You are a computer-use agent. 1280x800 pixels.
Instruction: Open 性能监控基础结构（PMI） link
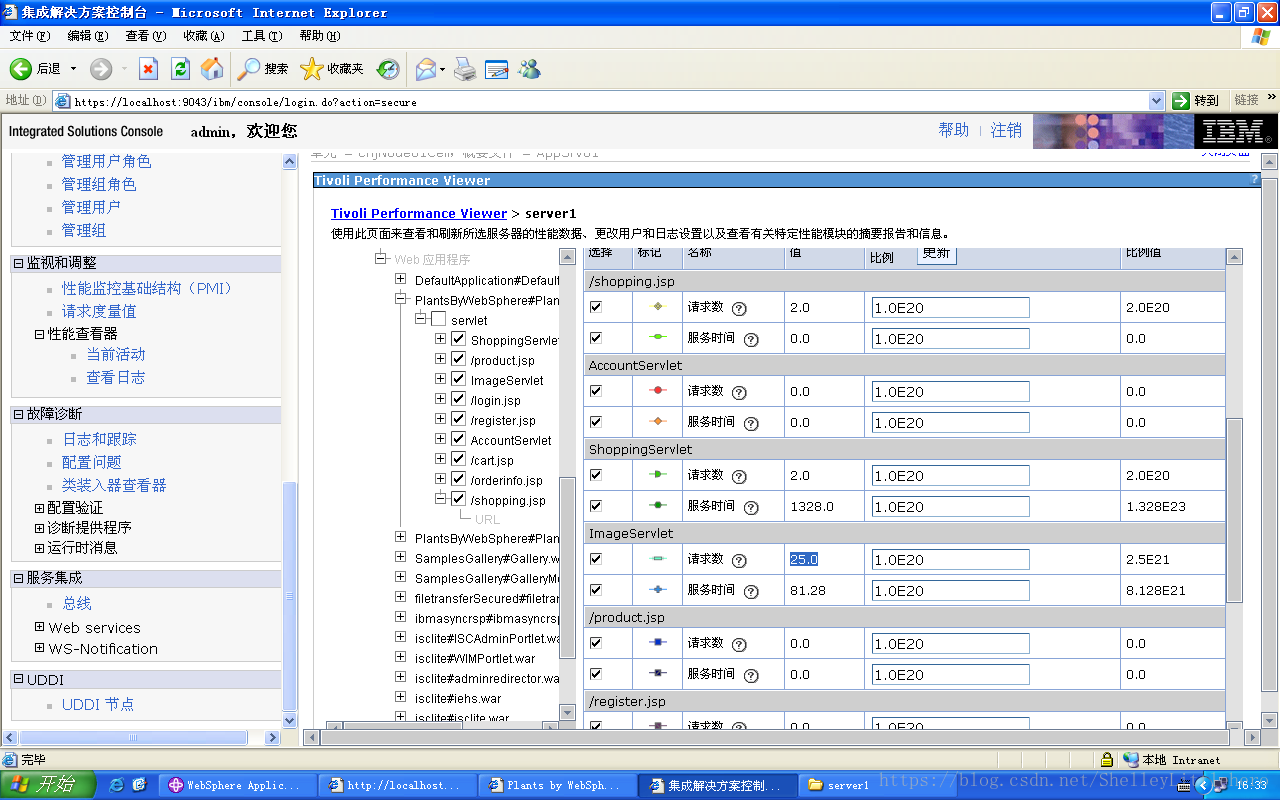(147, 288)
